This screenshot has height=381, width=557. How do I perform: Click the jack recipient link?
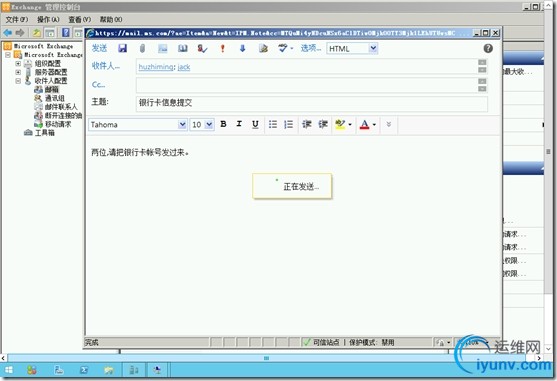click(x=184, y=67)
